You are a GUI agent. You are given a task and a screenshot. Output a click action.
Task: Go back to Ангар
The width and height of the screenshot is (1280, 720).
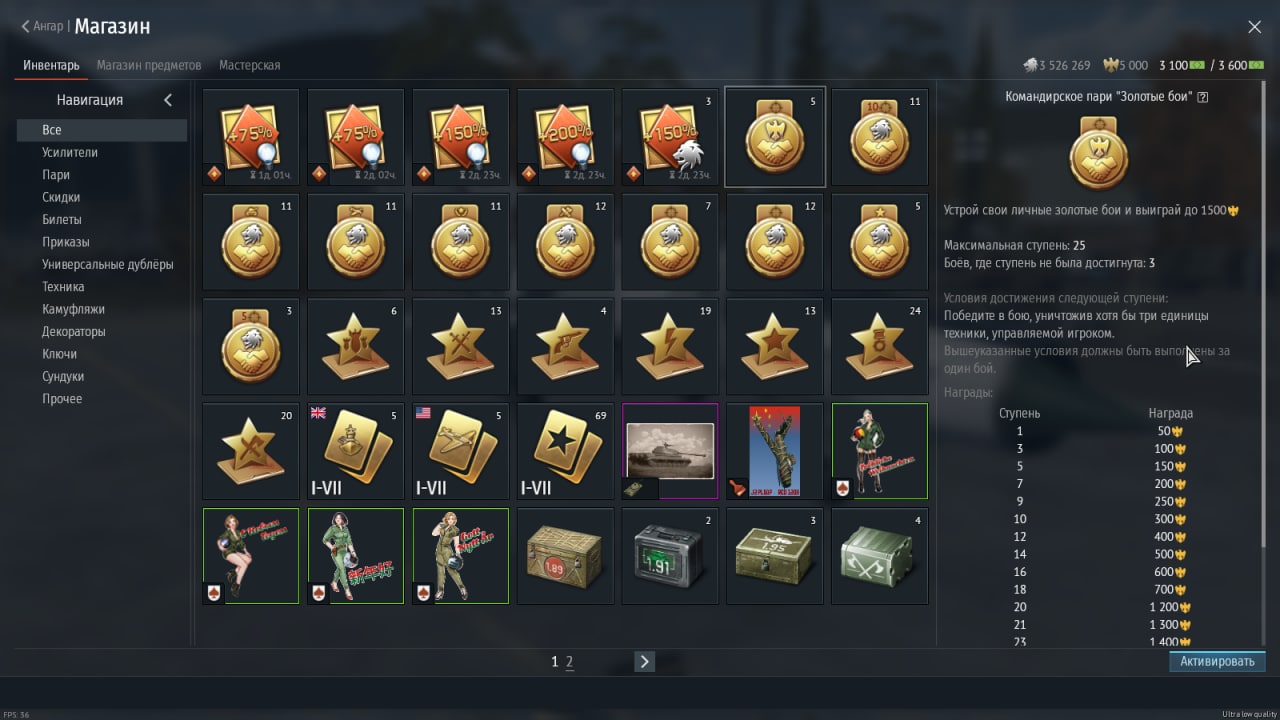(43, 26)
